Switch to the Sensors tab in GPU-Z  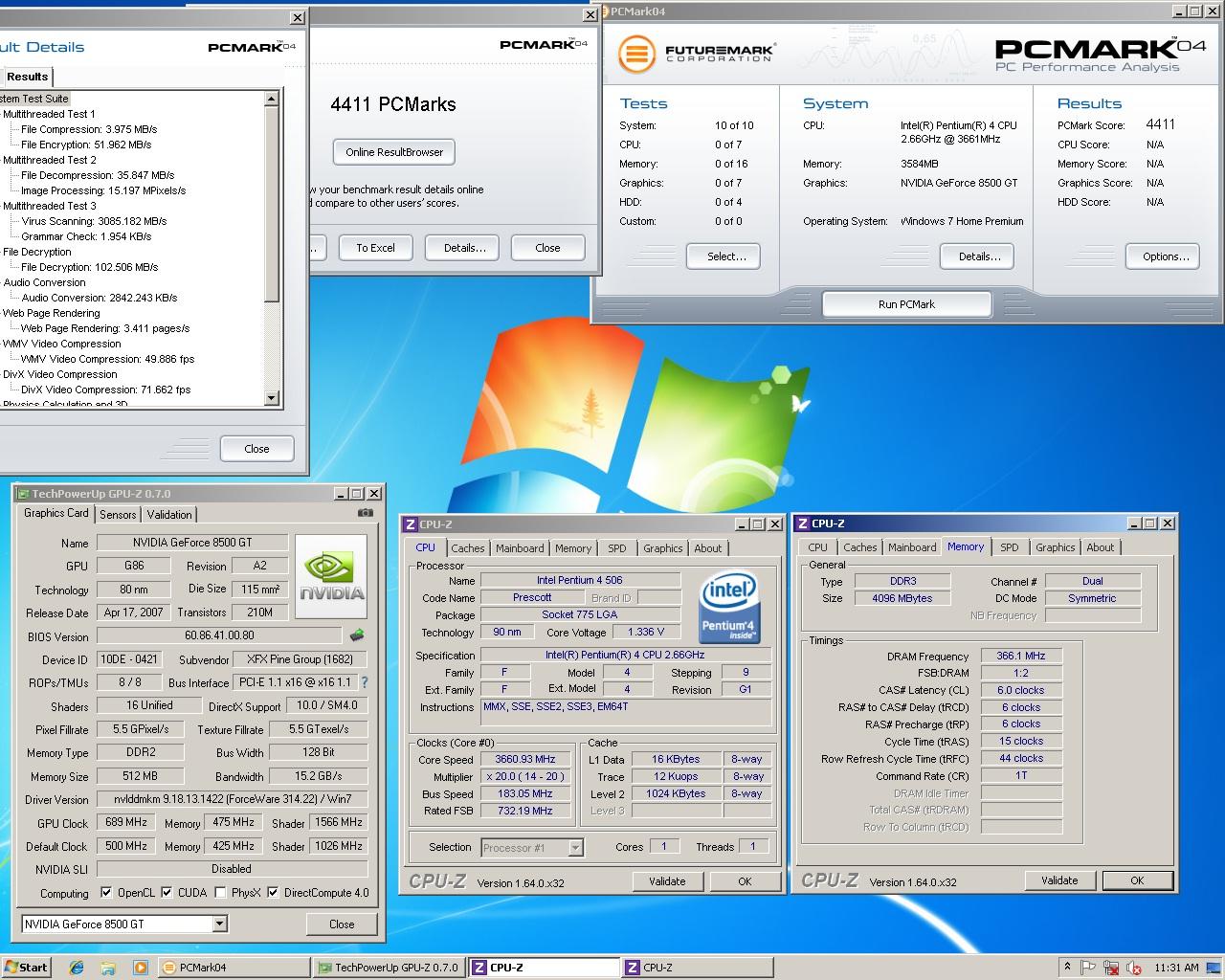coord(118,515)
